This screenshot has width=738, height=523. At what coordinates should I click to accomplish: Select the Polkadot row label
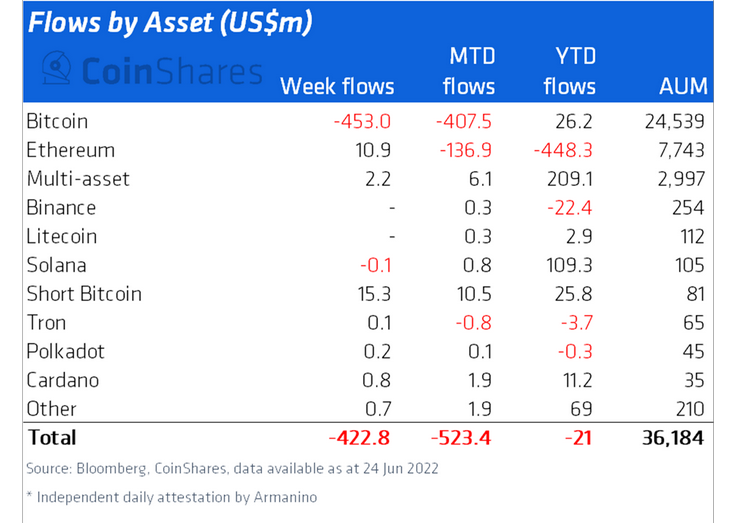click(68, 352)
